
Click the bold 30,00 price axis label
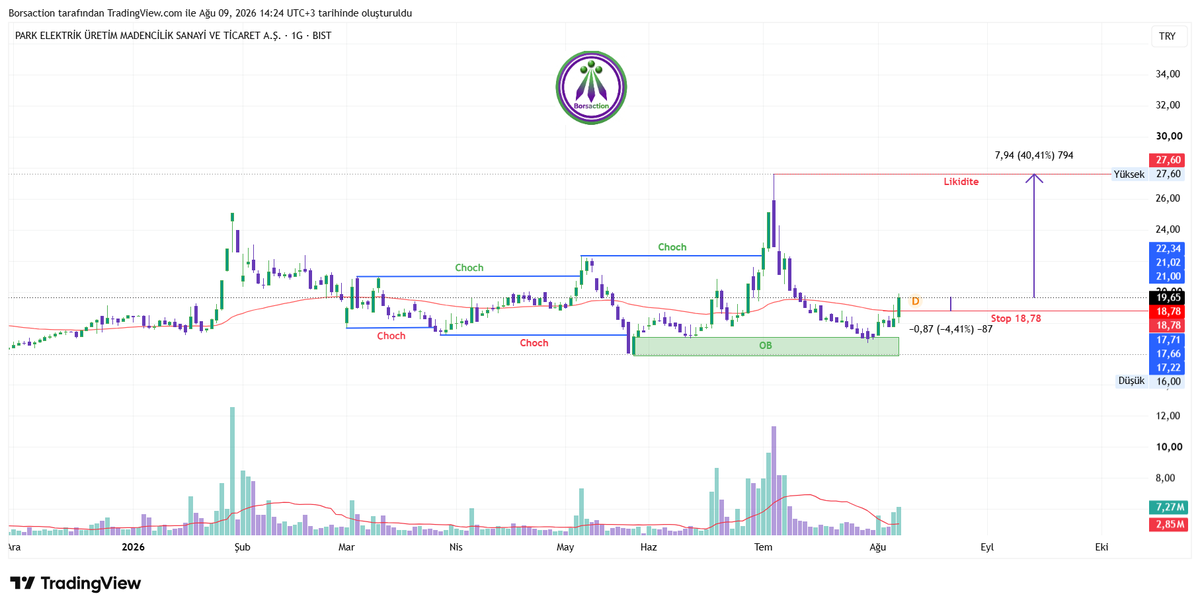tap(1168, 137)
